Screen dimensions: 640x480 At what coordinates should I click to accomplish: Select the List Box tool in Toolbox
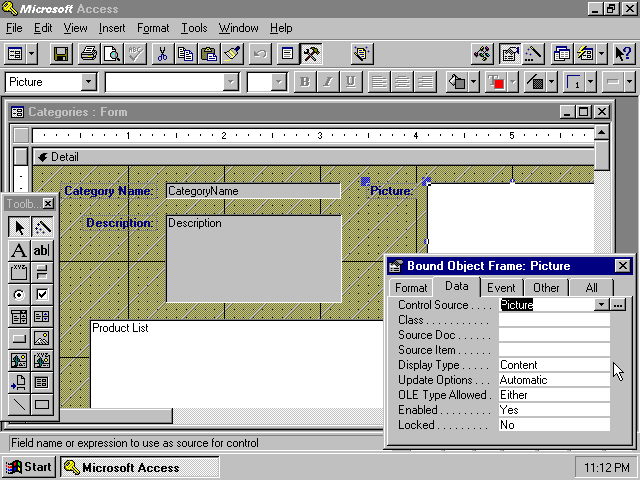(x=42, y=316)
